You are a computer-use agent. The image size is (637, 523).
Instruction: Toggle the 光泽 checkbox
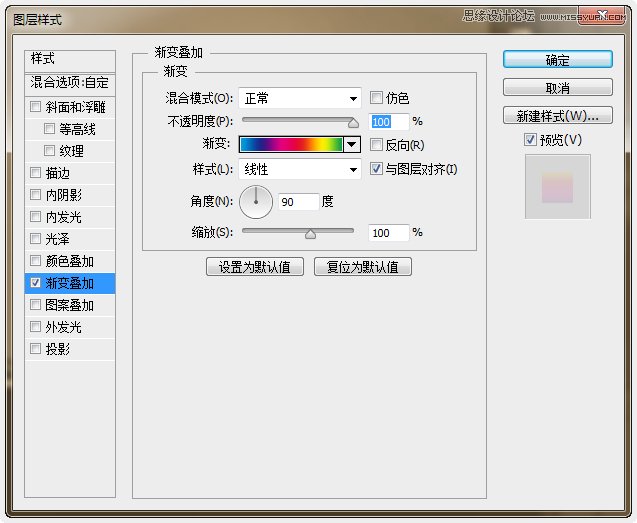[35, 239]
